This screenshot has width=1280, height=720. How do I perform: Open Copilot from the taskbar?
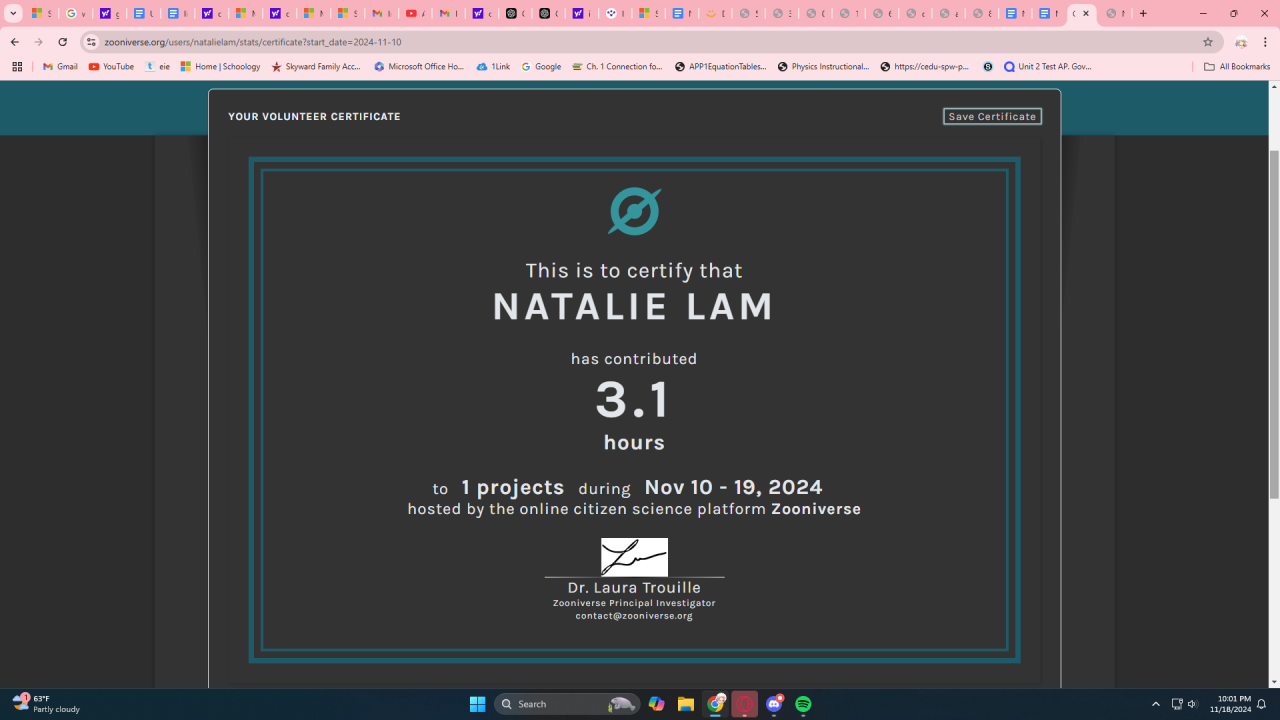point(656,704)
